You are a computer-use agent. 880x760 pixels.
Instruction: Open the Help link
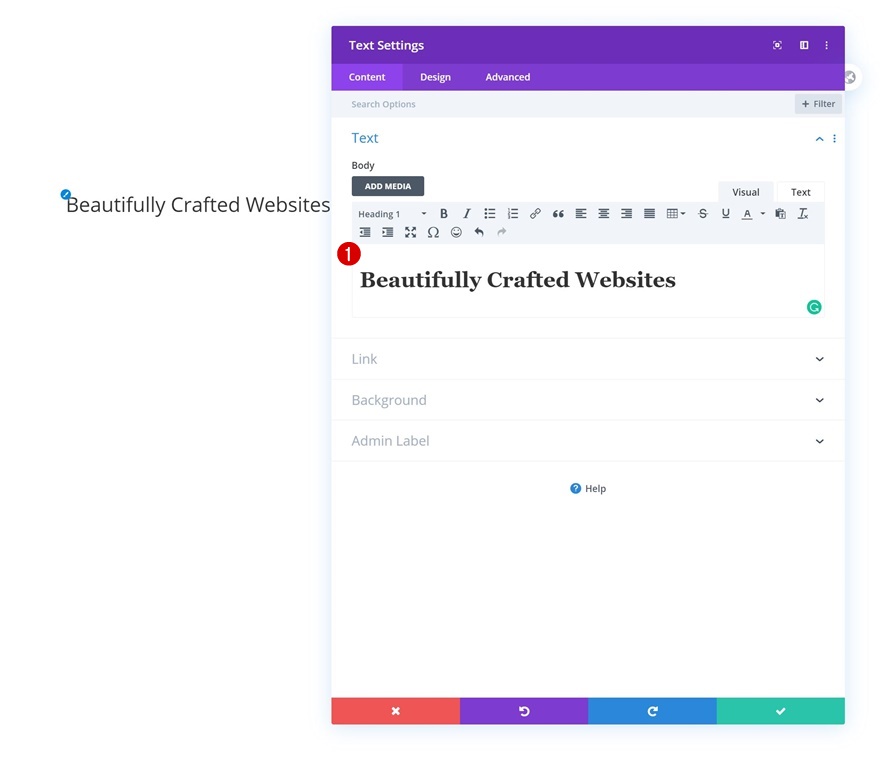coord(588,488)
